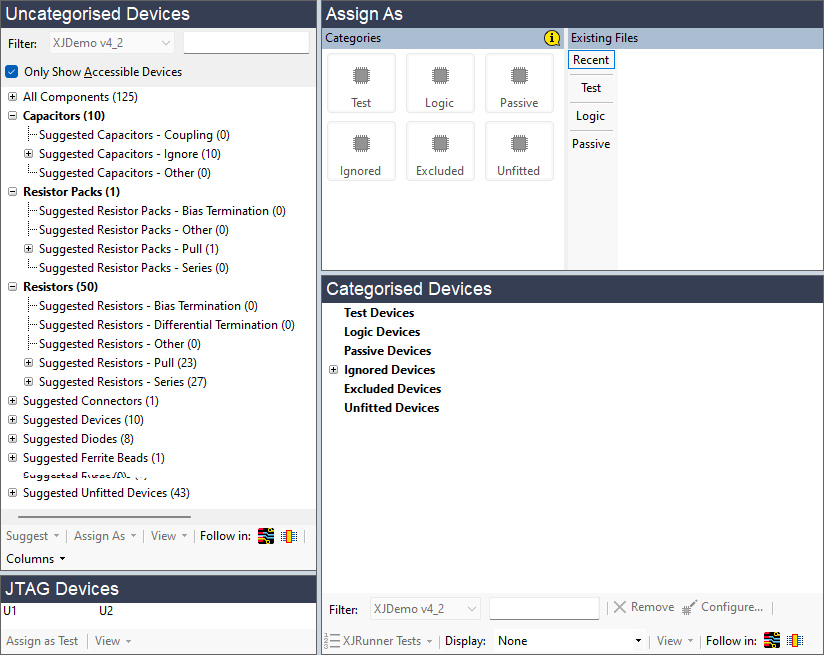Open the Suggest dropdown menu
824x655 pixels.
(x=33, y=536)
